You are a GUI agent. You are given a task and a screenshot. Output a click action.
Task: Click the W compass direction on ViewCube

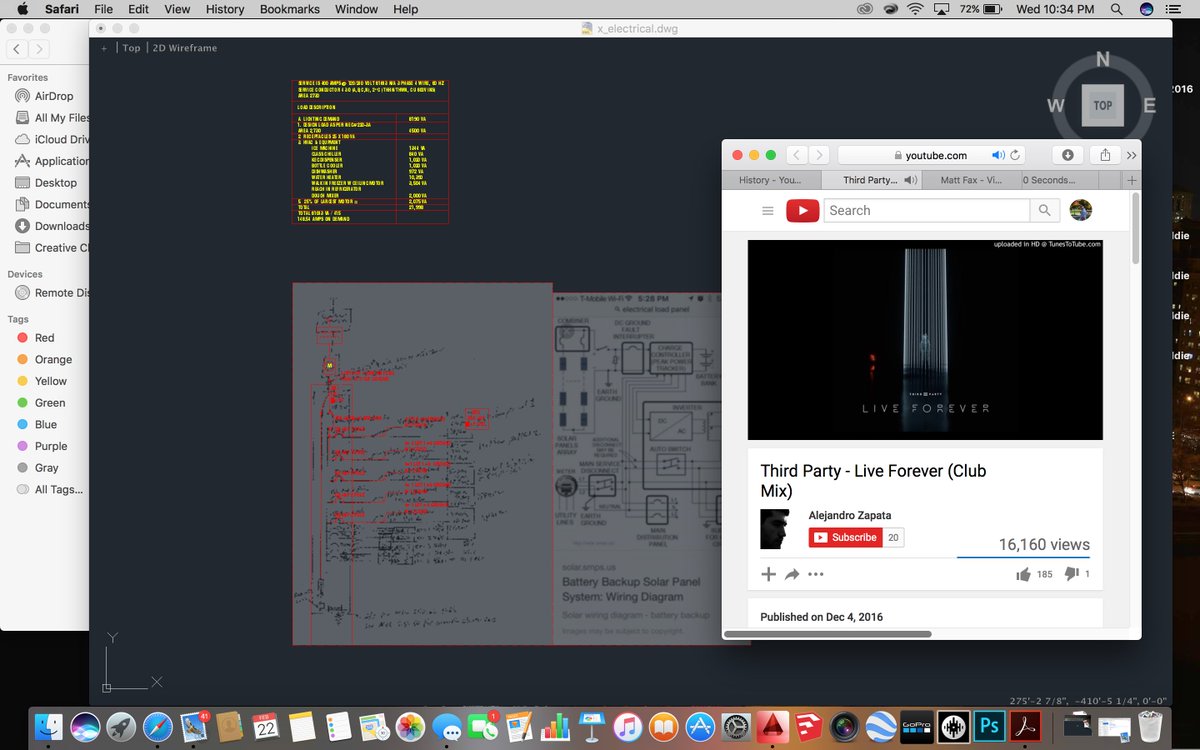1056,106
